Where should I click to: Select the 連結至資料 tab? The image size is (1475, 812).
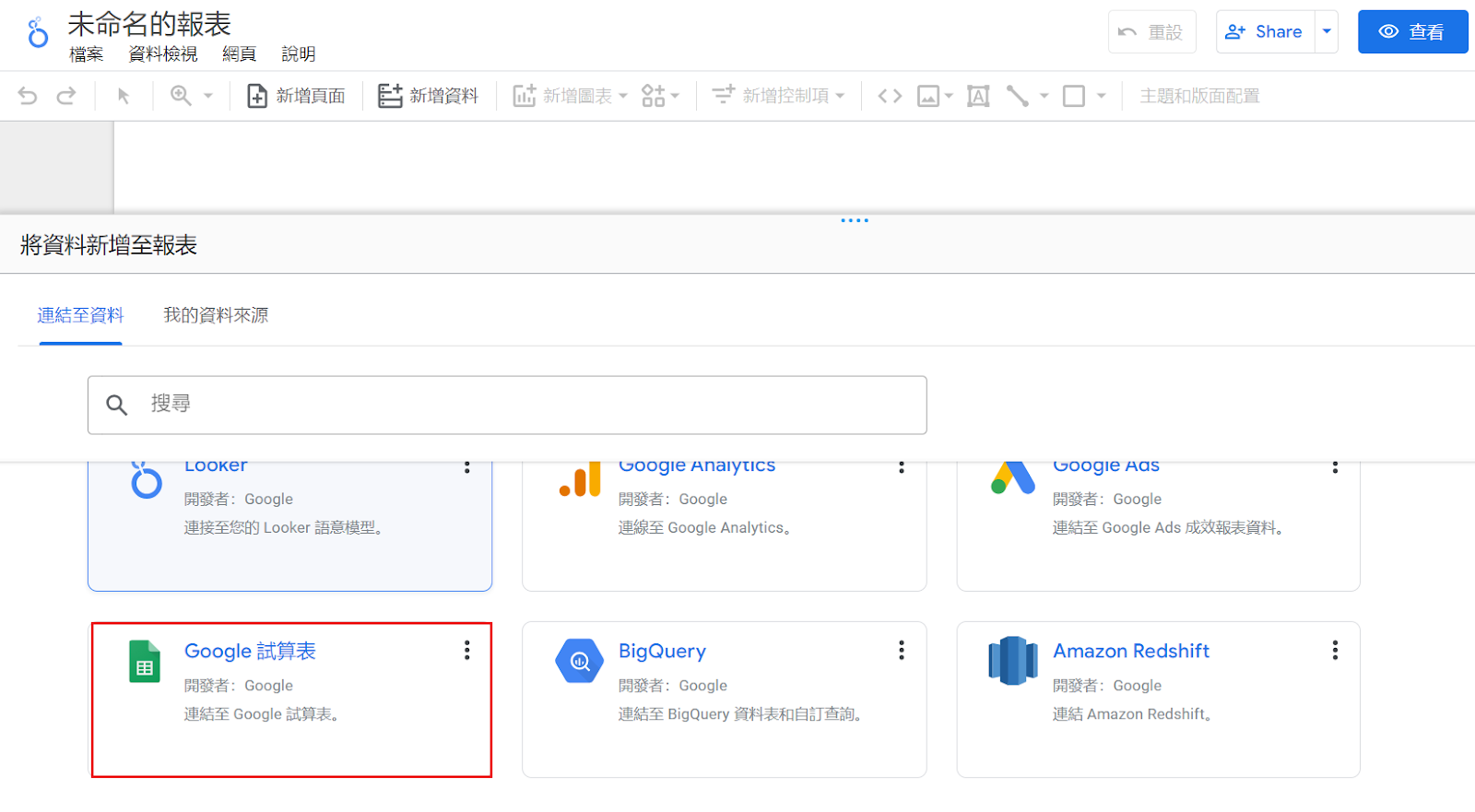tap(80, 315)
